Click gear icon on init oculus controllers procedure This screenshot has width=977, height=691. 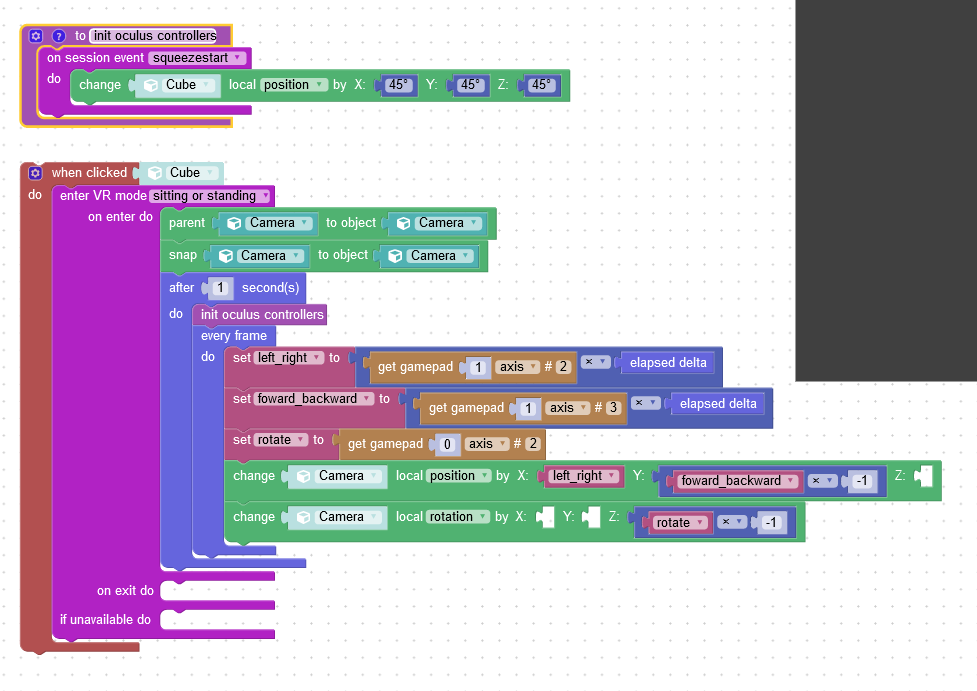tap(36, 36)
